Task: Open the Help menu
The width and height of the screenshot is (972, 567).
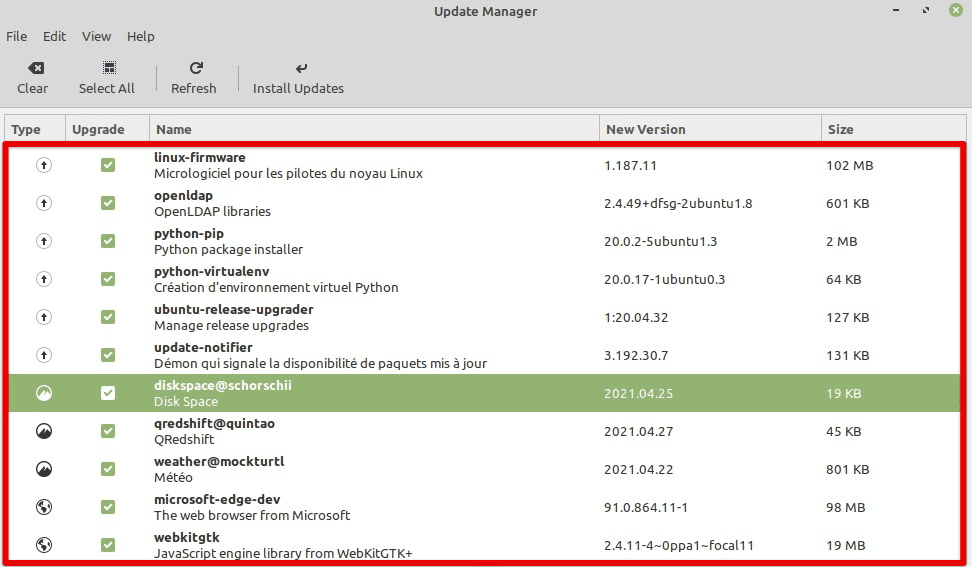Action: pyautogui.click(x=141, y=37)
